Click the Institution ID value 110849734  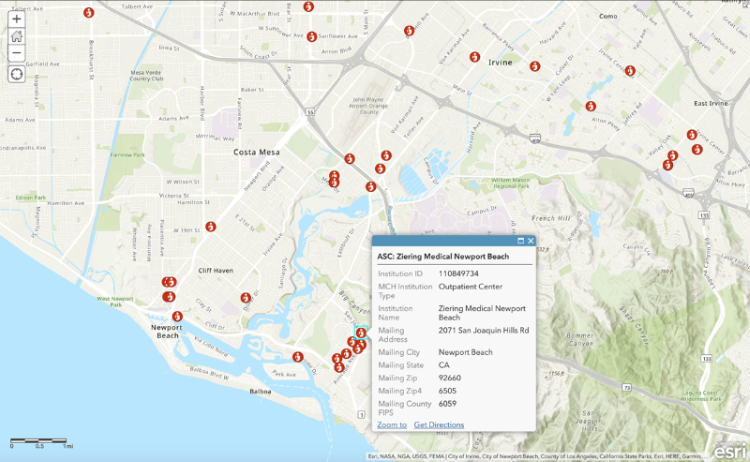pos(458,274)
